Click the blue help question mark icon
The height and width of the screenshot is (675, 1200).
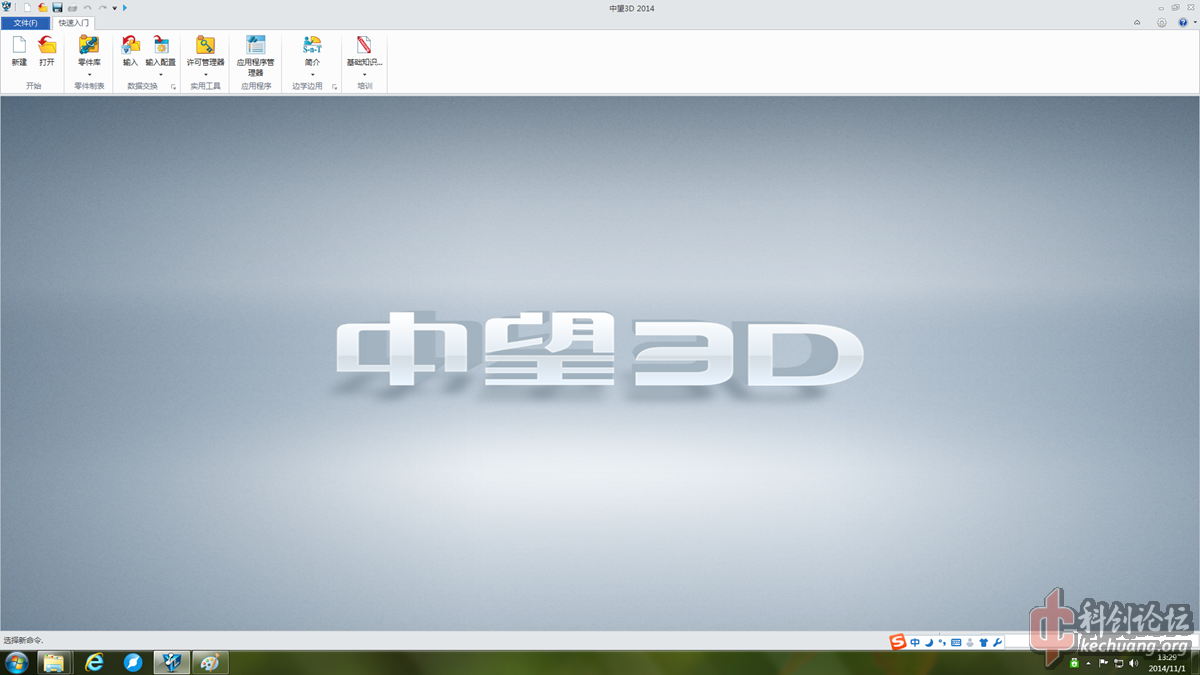(x=1182, y=22)
